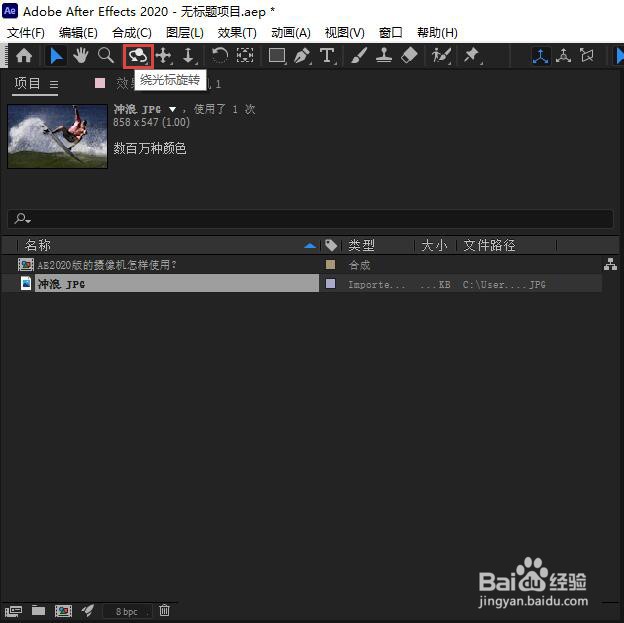Open the 编辑(E) menu

pyautogui.click(x=78, y=33)
